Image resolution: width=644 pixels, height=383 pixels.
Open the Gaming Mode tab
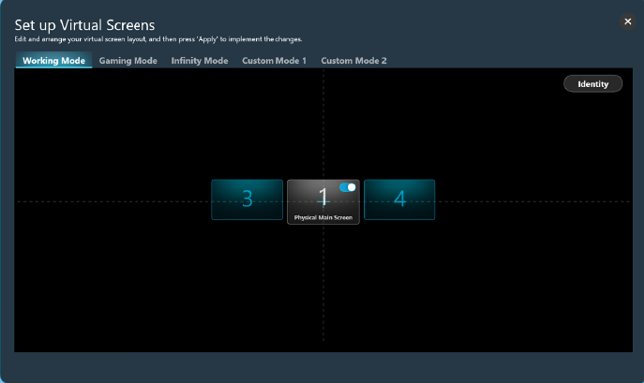(x=128, y=60)
